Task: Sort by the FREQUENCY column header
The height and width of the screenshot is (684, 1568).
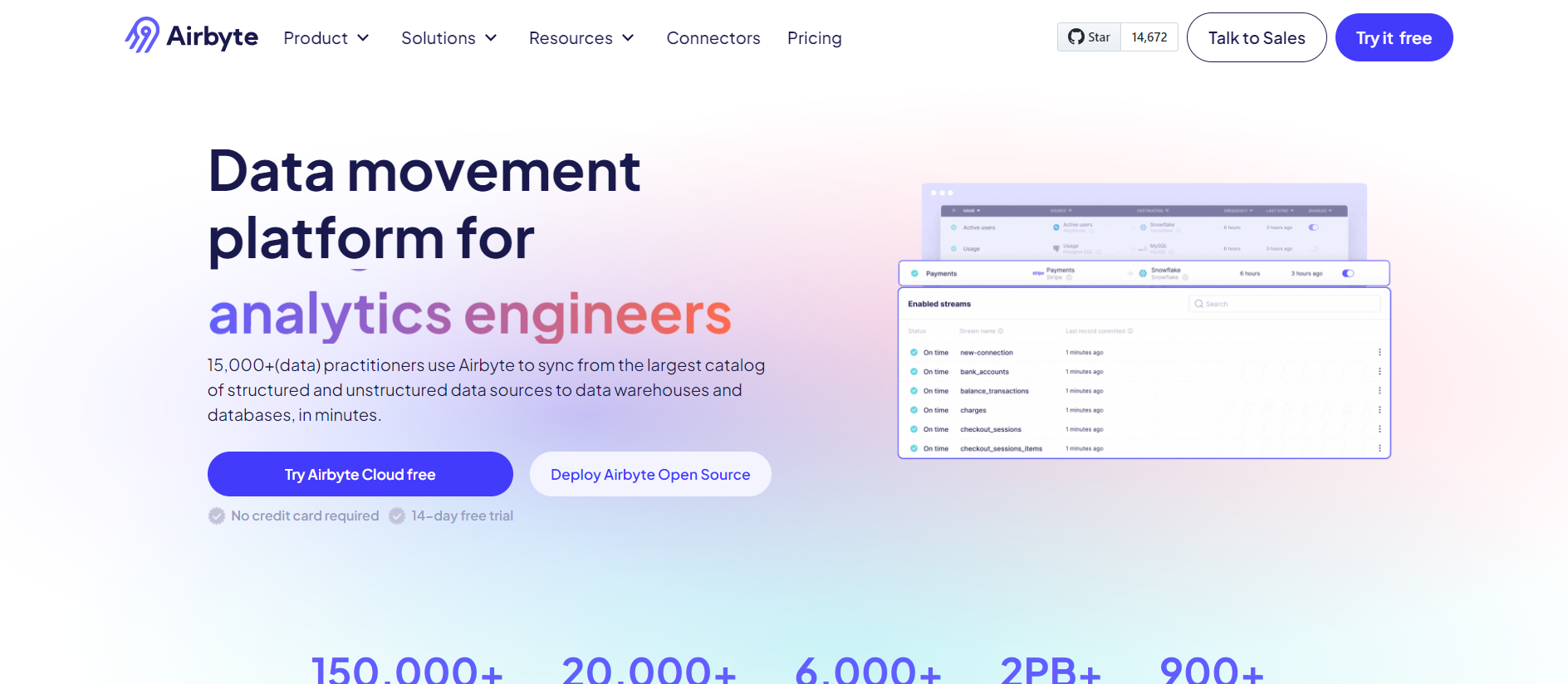Action: (x=1238, y=211)
